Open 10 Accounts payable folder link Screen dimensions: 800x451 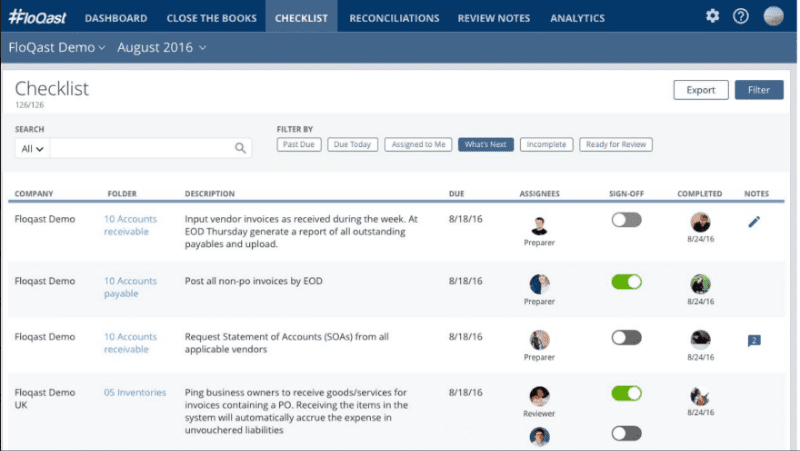click(130, 287)
